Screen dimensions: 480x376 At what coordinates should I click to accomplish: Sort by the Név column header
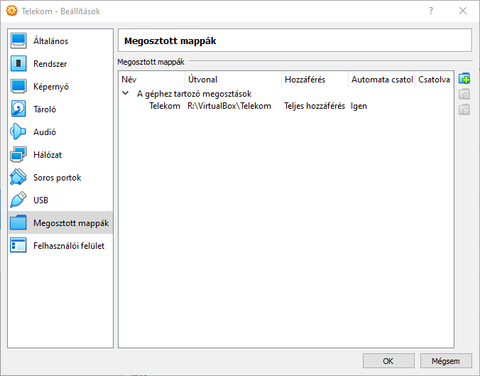[x=152, y=79]
